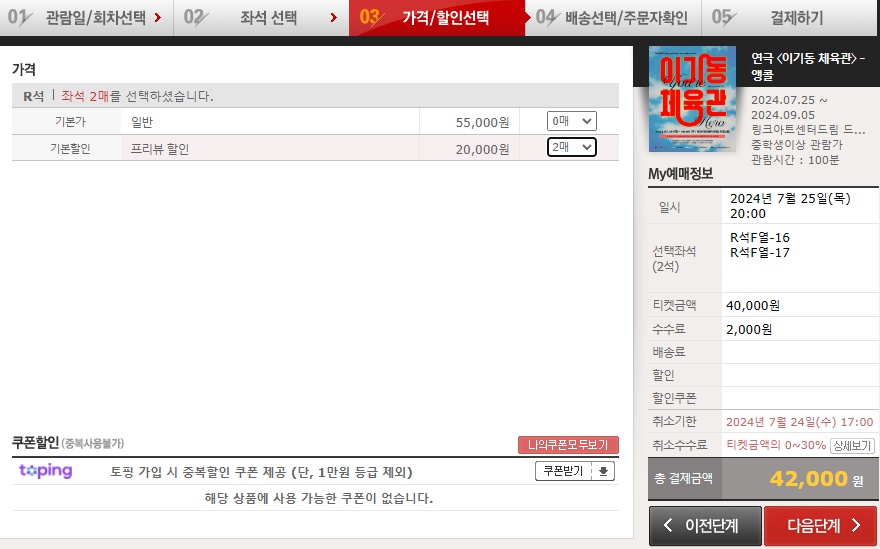
Task: Go to step 01 관람일/회차선택
Action: [86, 17]
